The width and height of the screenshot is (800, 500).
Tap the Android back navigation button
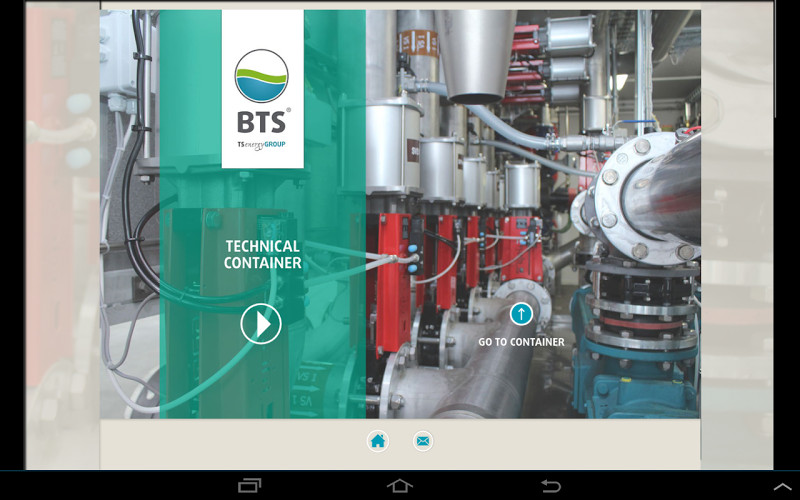pyautogui.click(x=551, y=485)
